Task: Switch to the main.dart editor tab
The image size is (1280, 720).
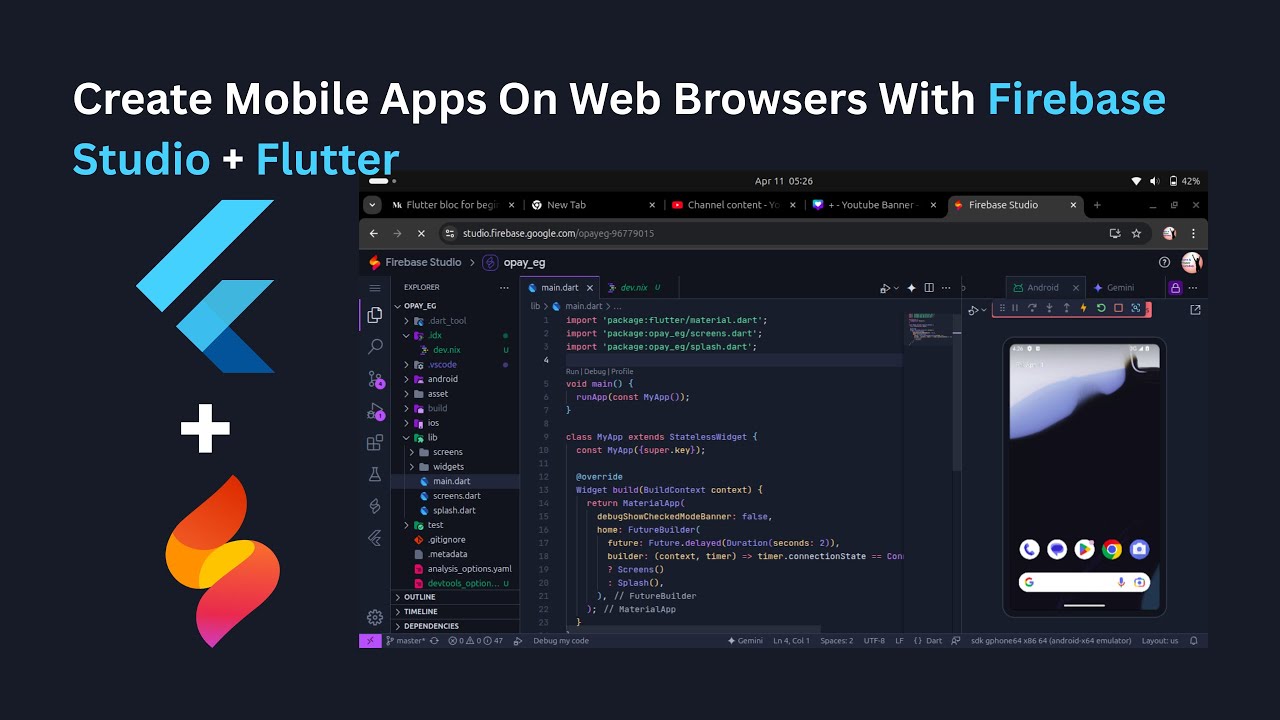Action: (x=560, y=288)
